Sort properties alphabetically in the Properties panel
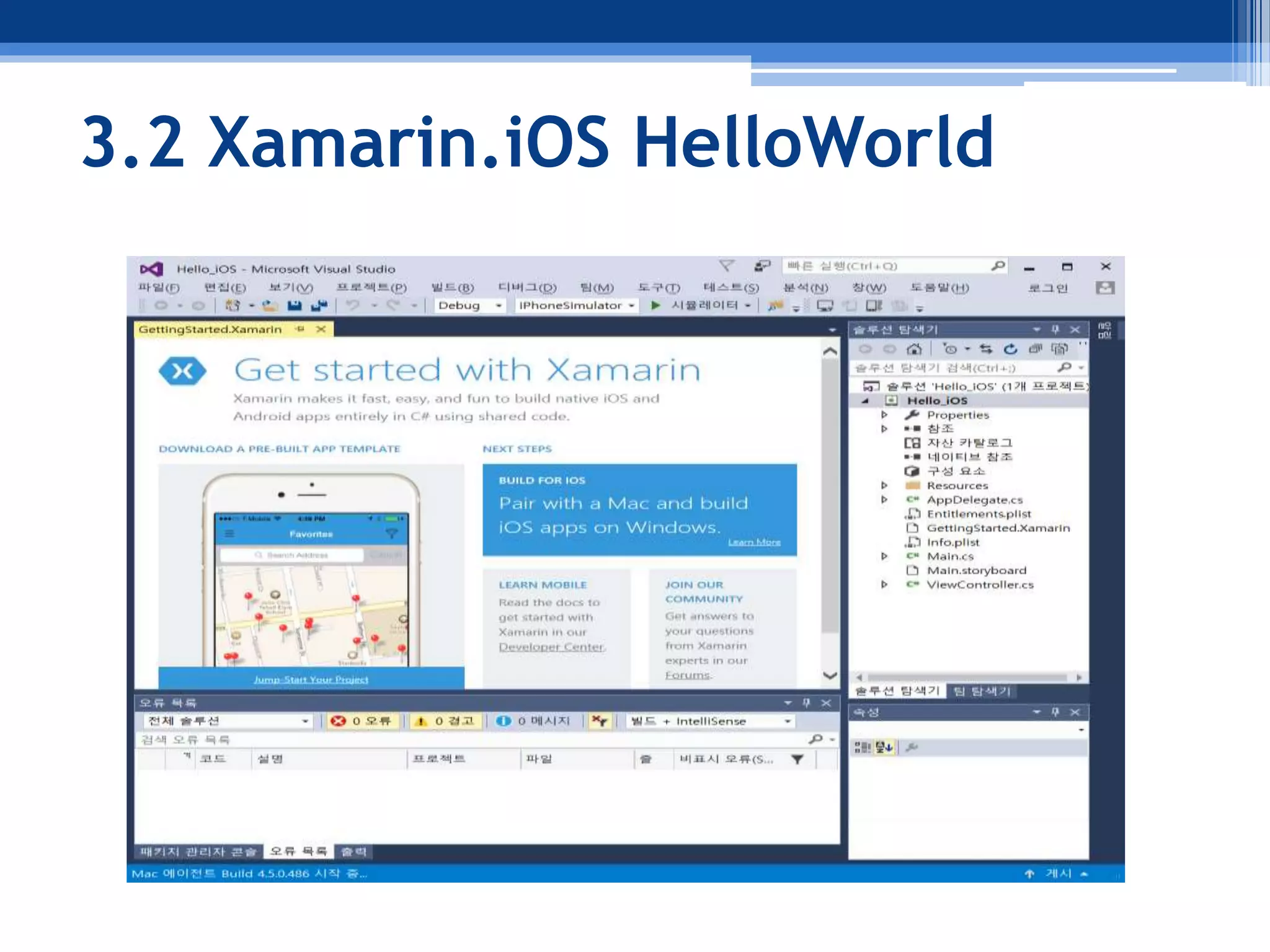The image size is (1270, 952). (884, 747)
